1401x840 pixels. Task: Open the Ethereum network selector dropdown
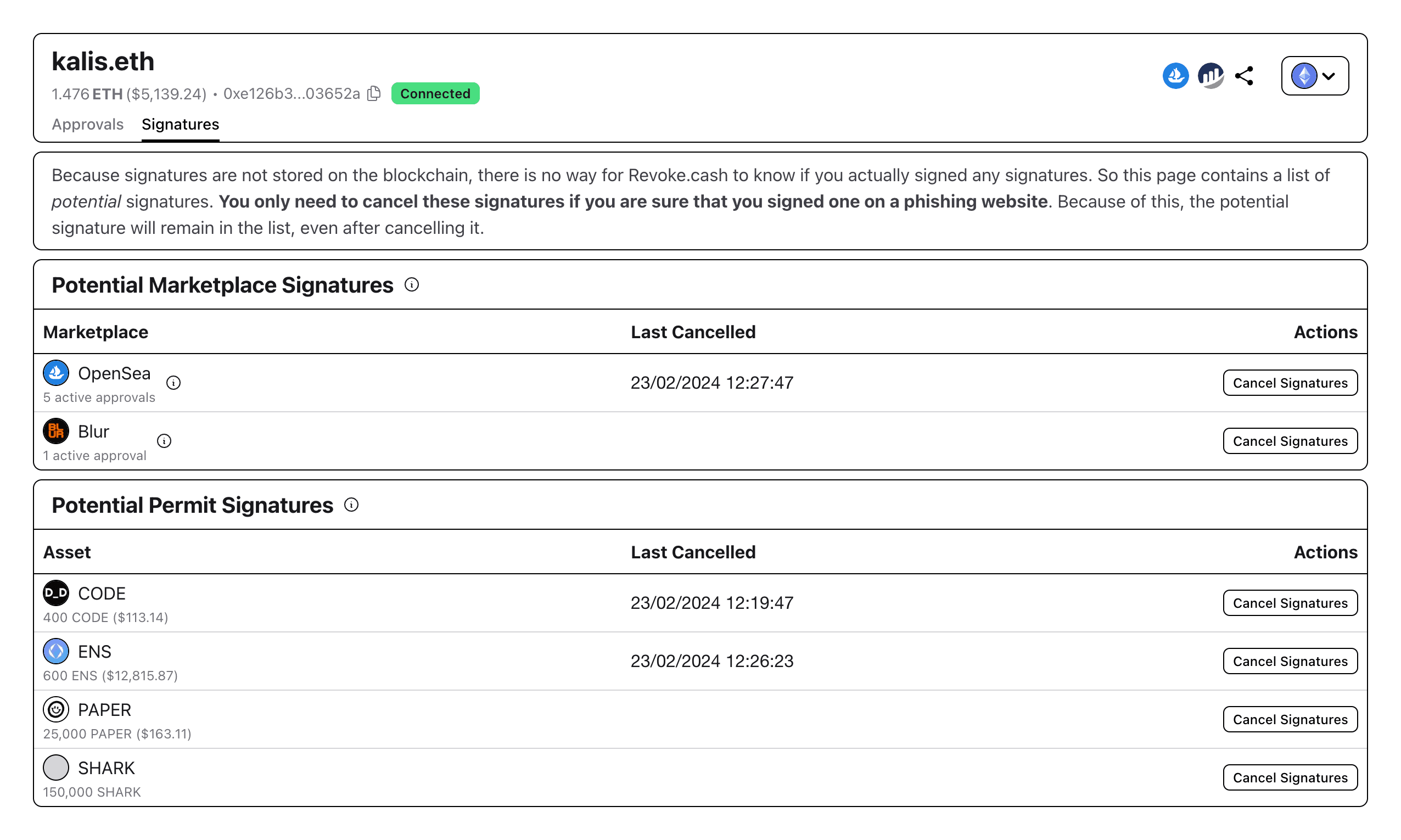pos(1314,75)
